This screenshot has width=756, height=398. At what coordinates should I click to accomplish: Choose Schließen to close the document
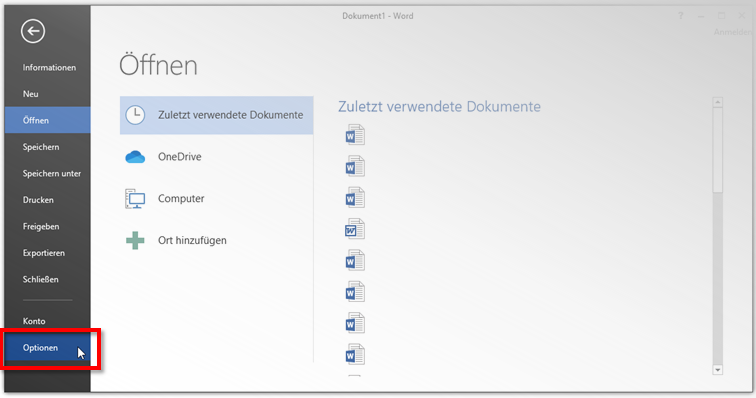pyautogui.click(x=48, y=279)
